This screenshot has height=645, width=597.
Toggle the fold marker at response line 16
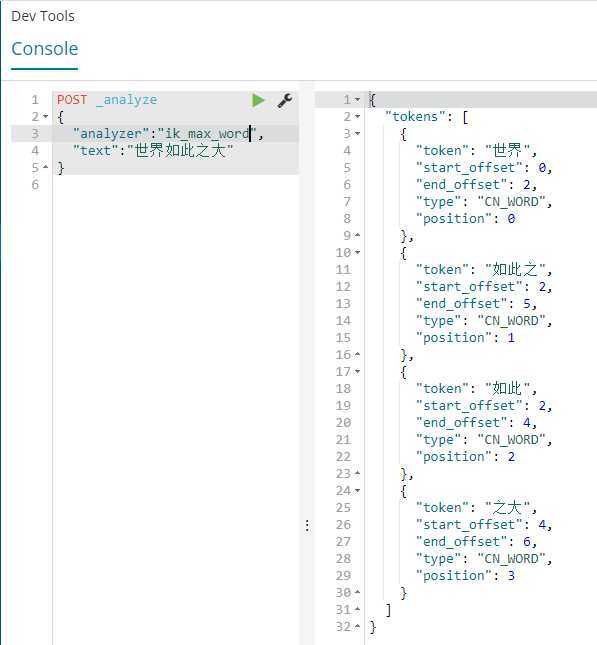[x=357, y=355]
